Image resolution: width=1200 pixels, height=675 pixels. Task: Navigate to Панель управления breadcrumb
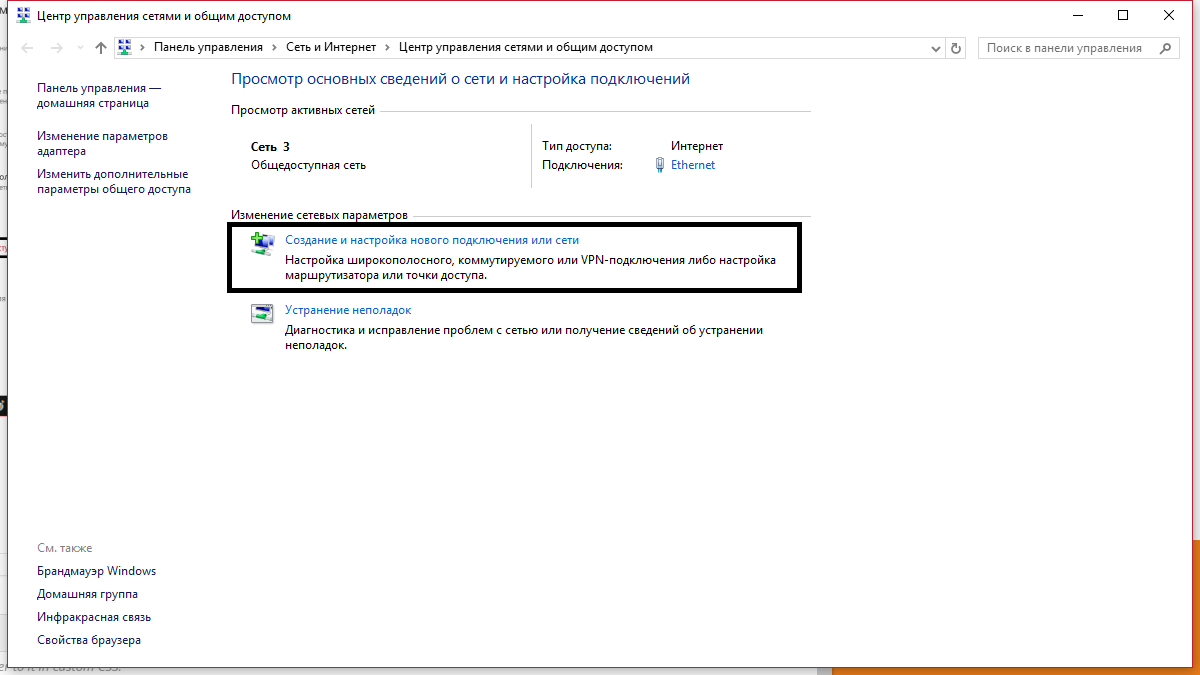point(208,48)
